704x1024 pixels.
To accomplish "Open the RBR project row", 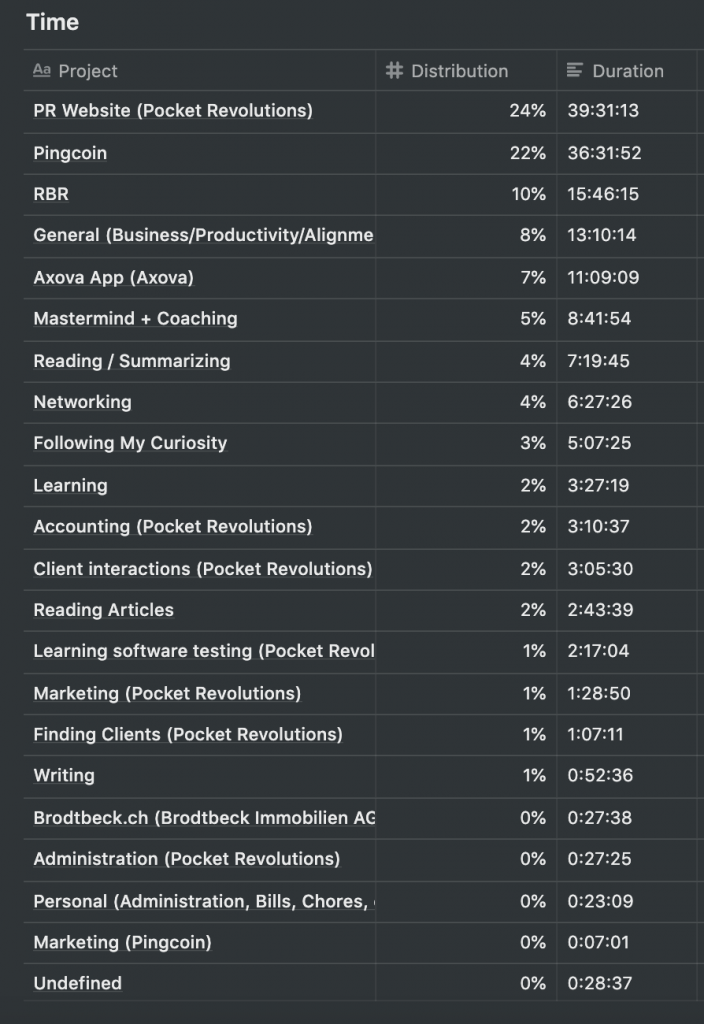I will (51, 194).
